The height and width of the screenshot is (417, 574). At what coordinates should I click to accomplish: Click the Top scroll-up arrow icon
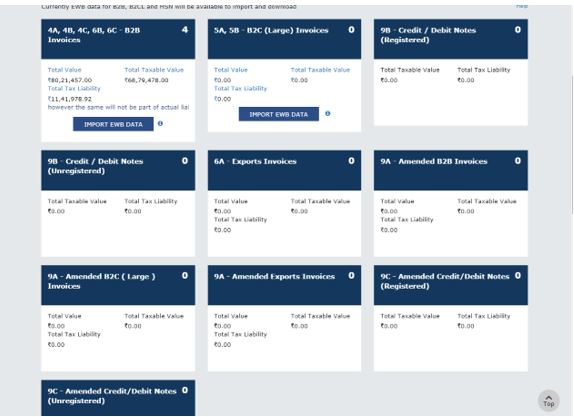coord(548,401)
